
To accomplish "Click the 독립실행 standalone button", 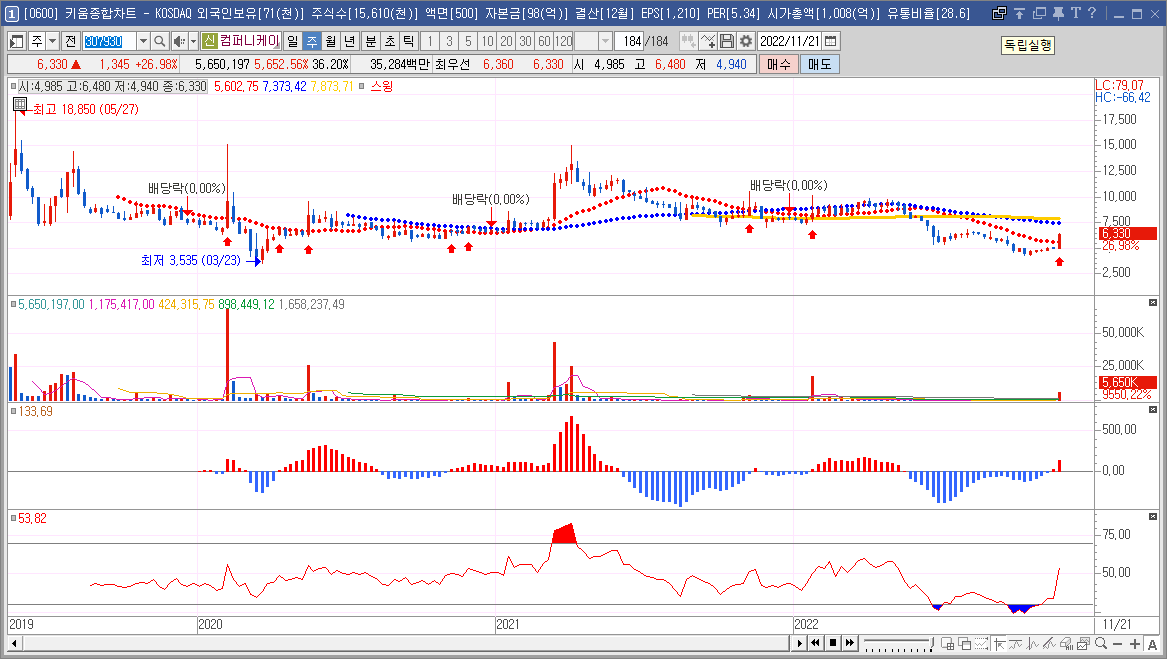I will coord(1027,45).
